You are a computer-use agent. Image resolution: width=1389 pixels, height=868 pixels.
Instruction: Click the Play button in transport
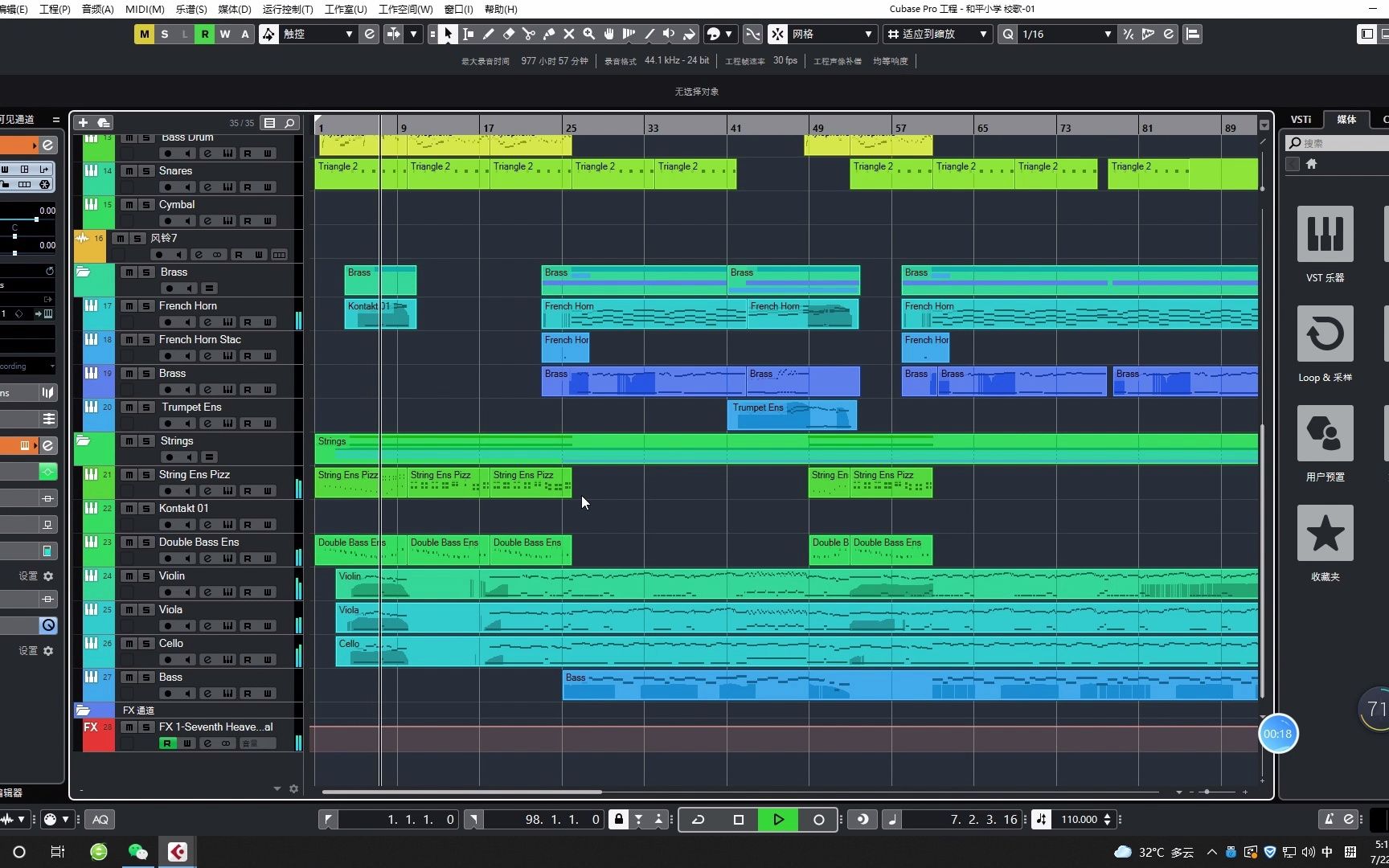point(778,819)
